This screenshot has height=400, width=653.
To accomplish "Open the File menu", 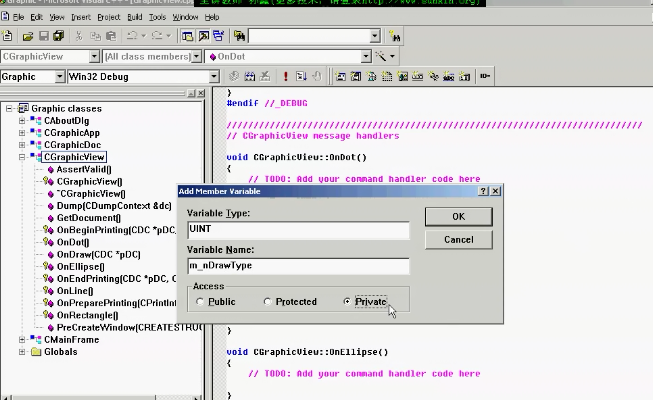I will [x=18, y=17].
